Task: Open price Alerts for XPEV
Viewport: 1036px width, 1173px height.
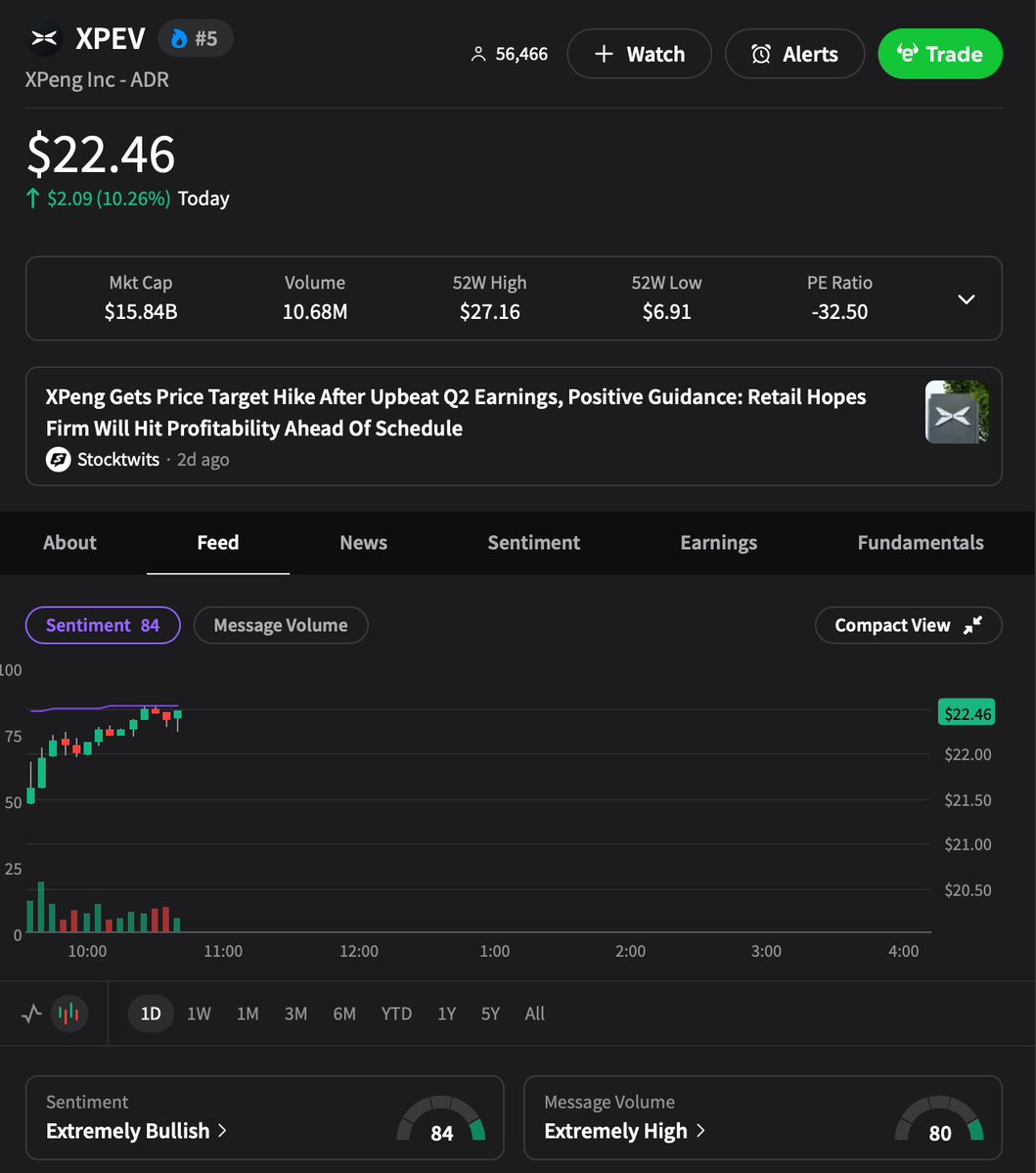Action: coord(795,54)
